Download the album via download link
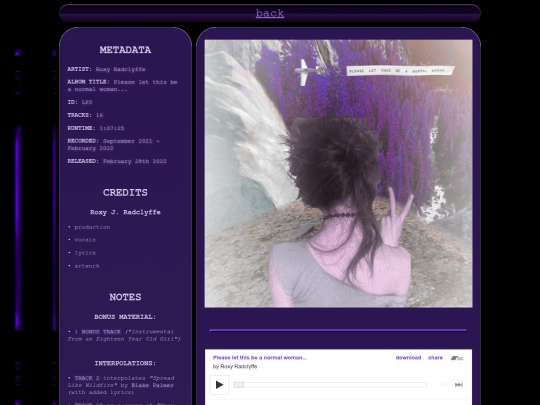This screenshot has width=540, height=405. 408,358
